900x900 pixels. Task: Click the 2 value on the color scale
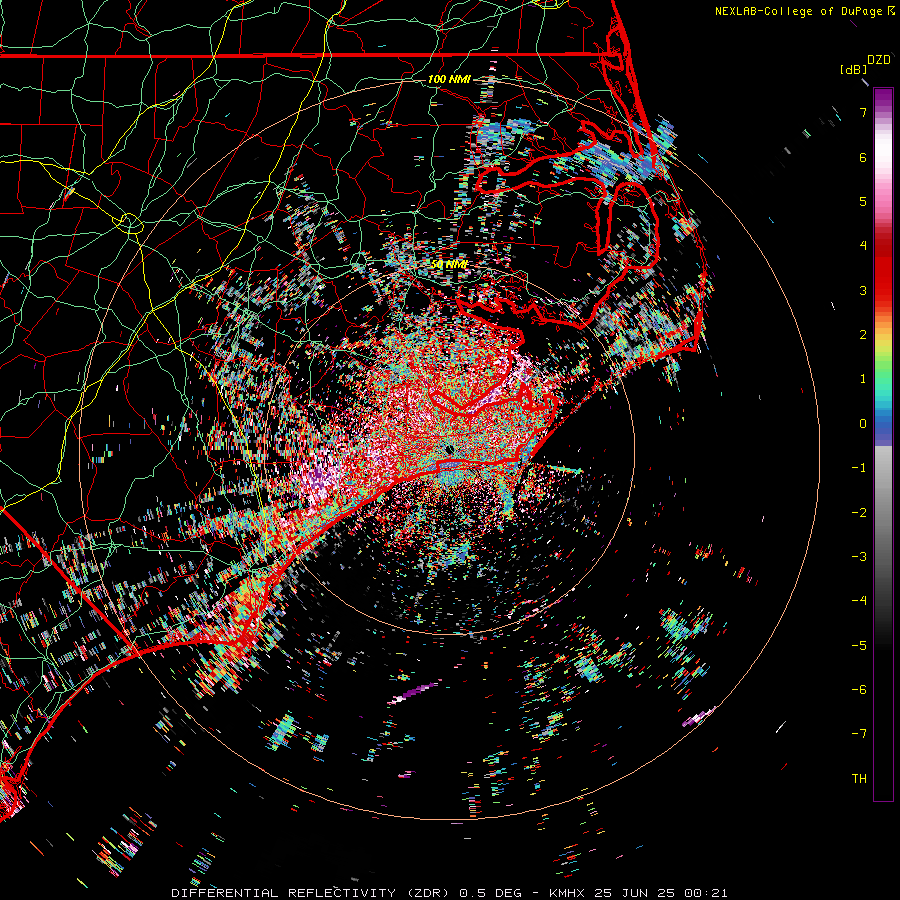(x=863, y=335)
